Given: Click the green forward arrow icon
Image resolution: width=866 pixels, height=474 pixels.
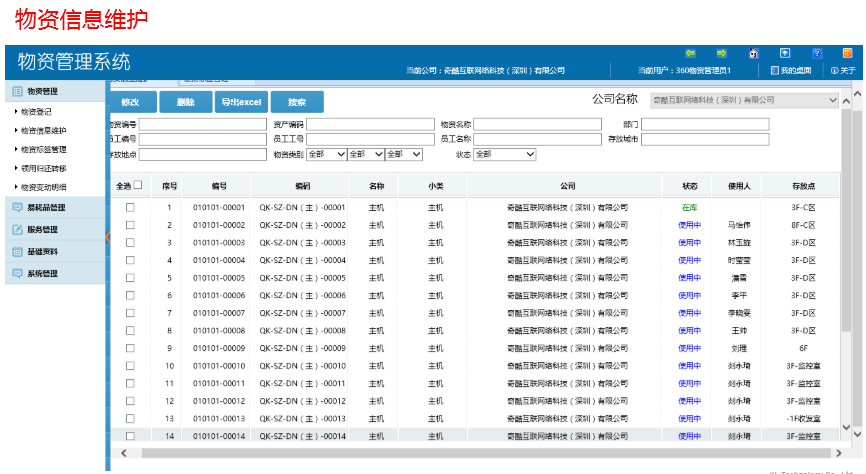Looking at the screenshot, I should pyautogui.click(x=721, y=53).
